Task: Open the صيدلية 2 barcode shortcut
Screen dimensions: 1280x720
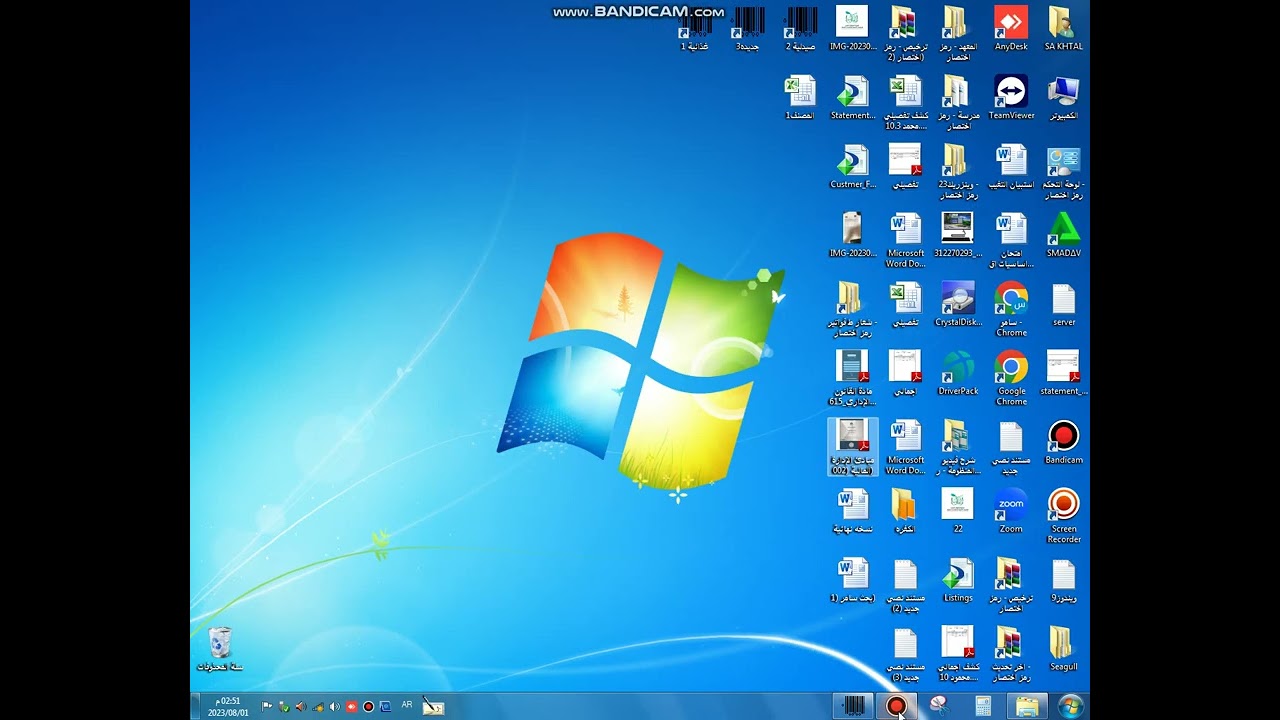Action: [800, 27]
